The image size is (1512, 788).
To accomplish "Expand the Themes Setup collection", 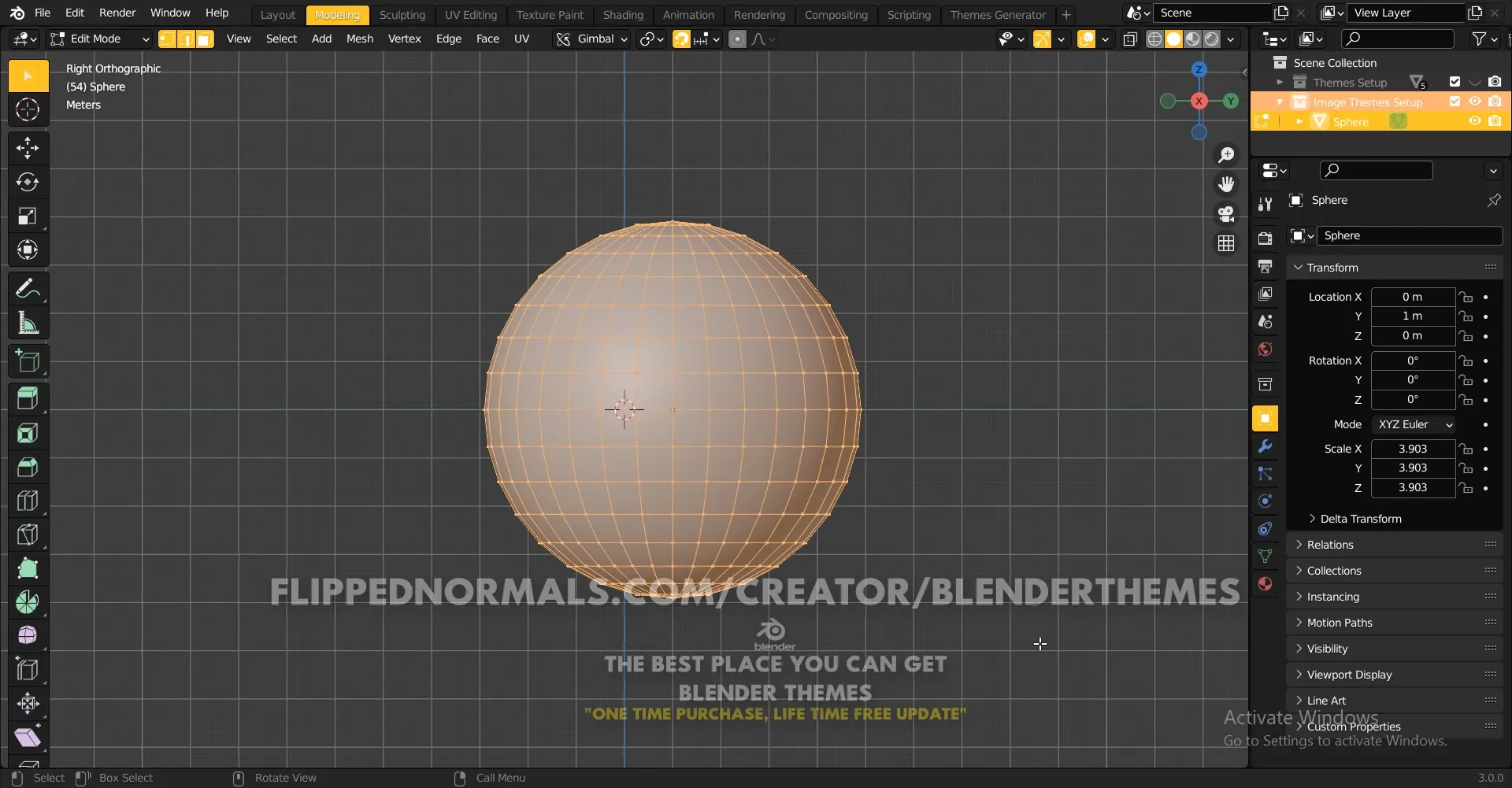I will 1280,82.
